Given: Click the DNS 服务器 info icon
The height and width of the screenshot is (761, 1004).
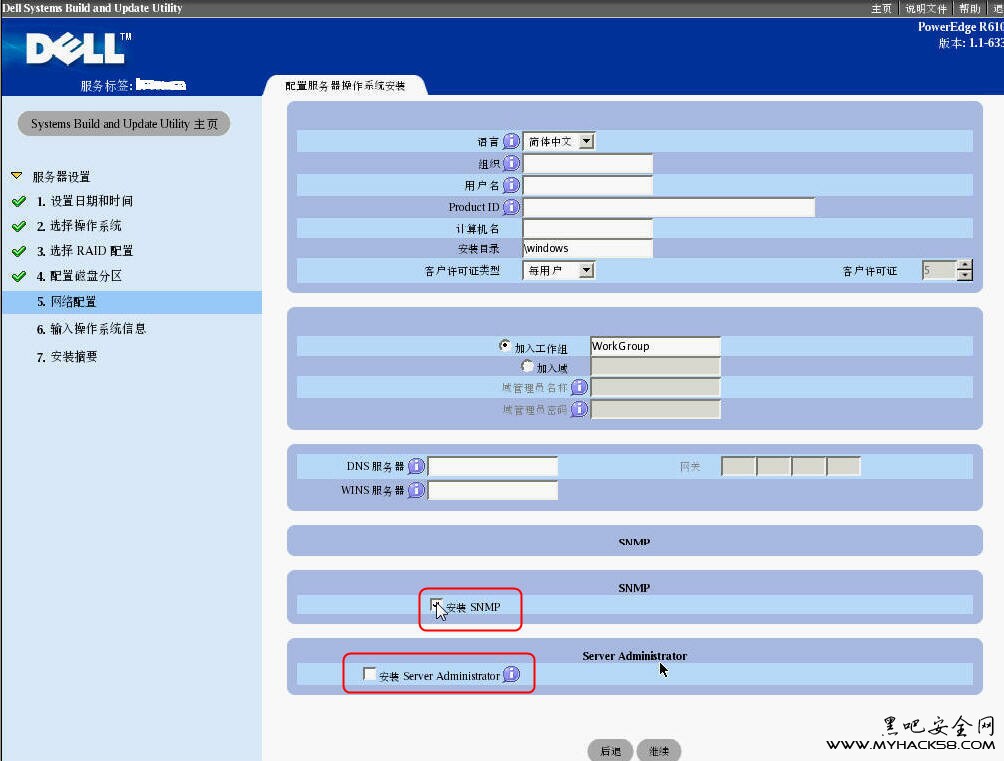Looking at the screenshot, I should [x=417, y=466].
